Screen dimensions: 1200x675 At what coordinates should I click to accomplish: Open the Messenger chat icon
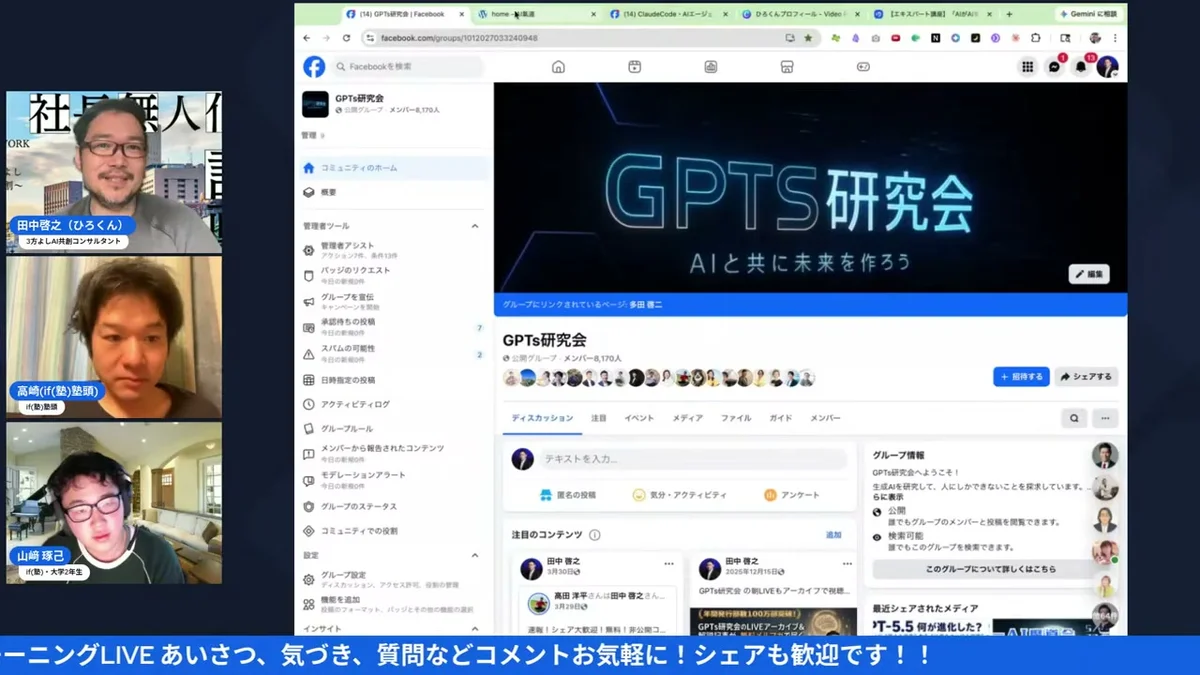(x=1055, y=66)
